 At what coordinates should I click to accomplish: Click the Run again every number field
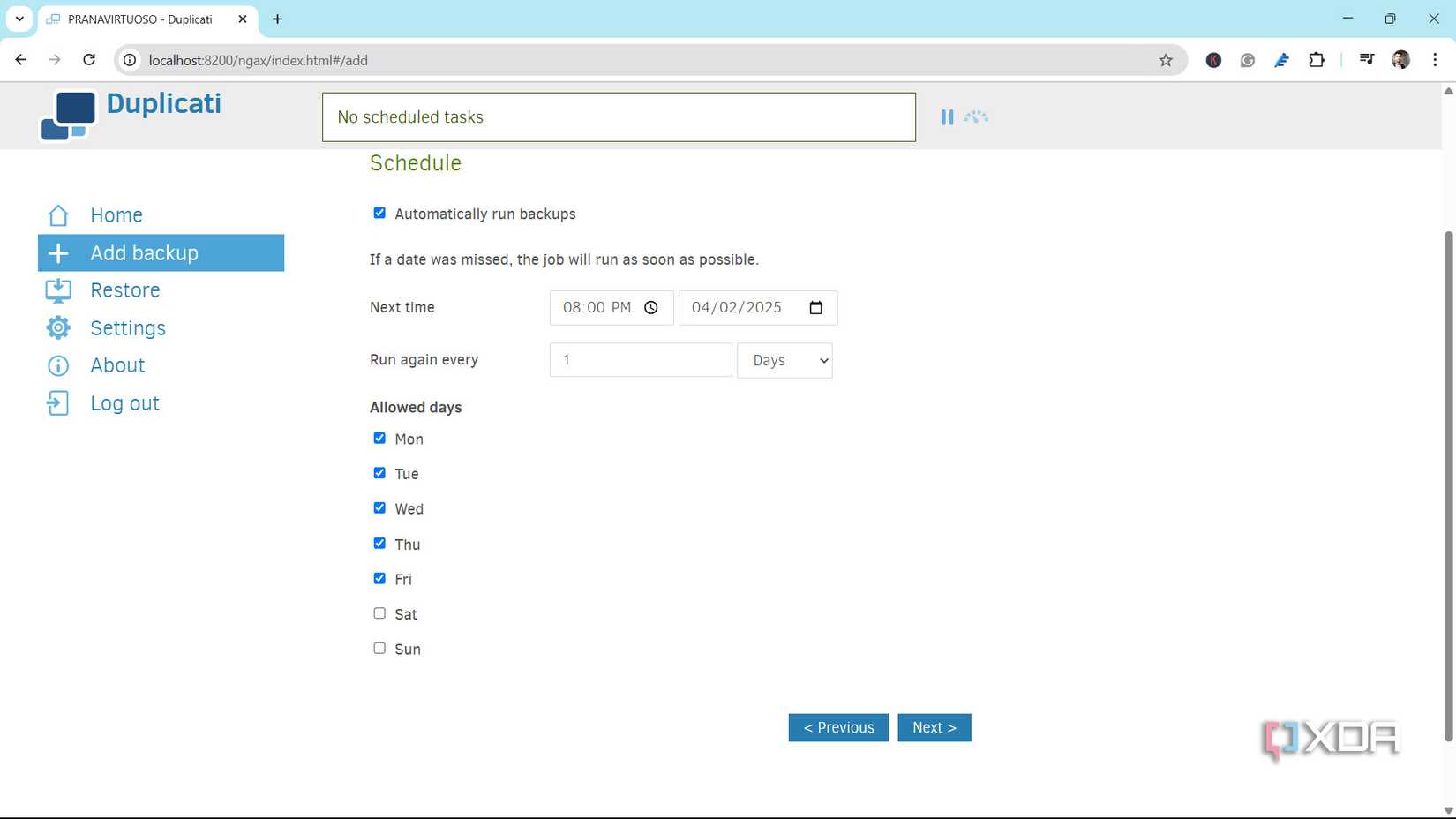[x=641, y=360]
